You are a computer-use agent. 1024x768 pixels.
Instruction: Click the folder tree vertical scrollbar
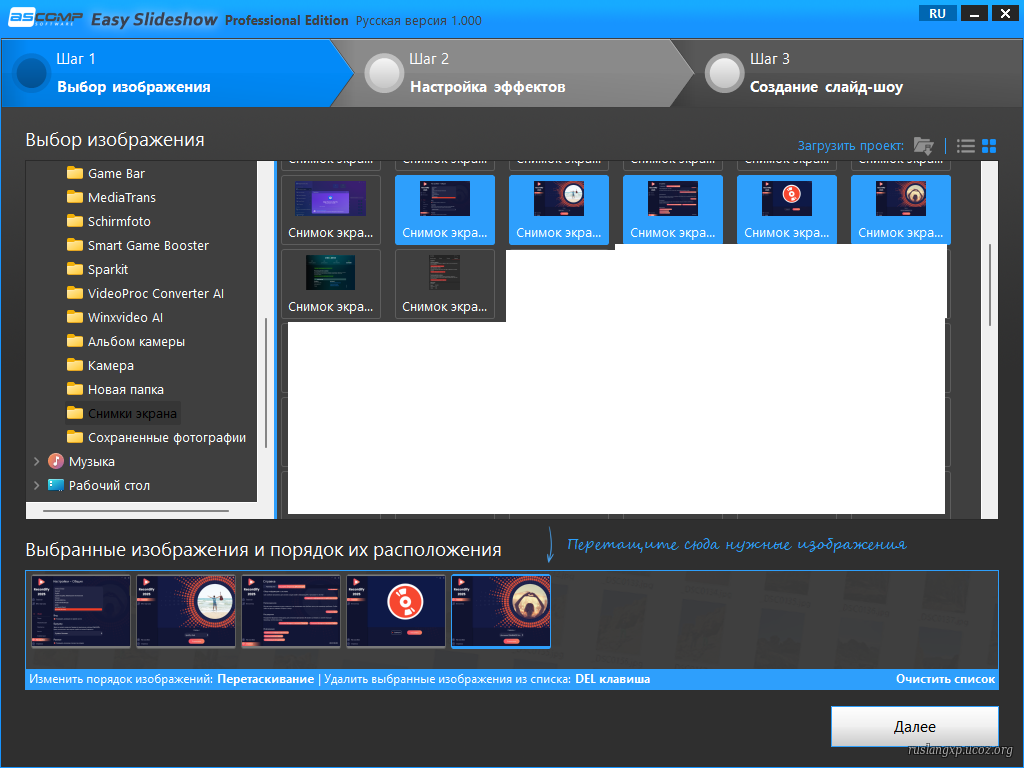(266, 383)
